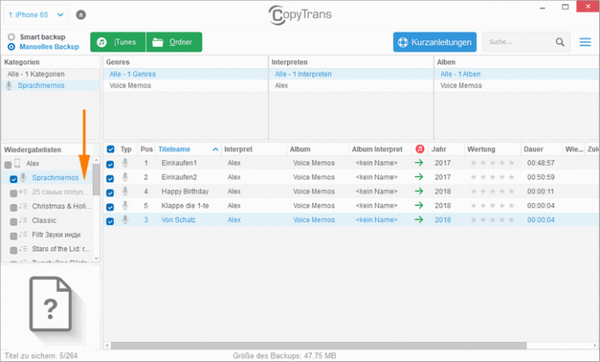Image resolution: width=600 pixels, height=362 pixels.
Task: Toggle the Alex device playlist checkbox
Action: 8,165
